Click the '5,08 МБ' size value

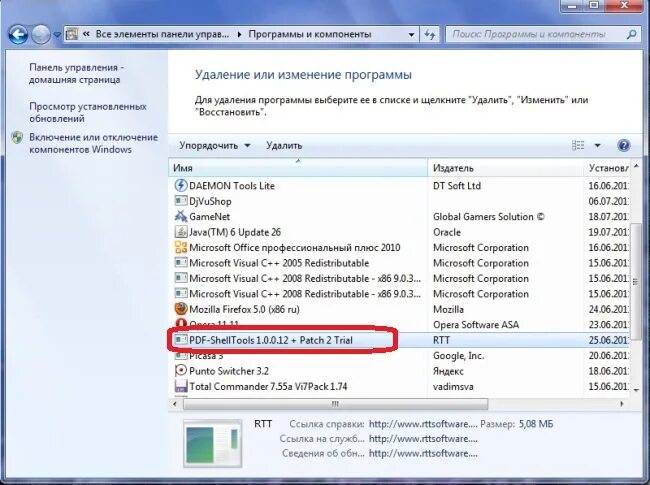click(536, 424)
